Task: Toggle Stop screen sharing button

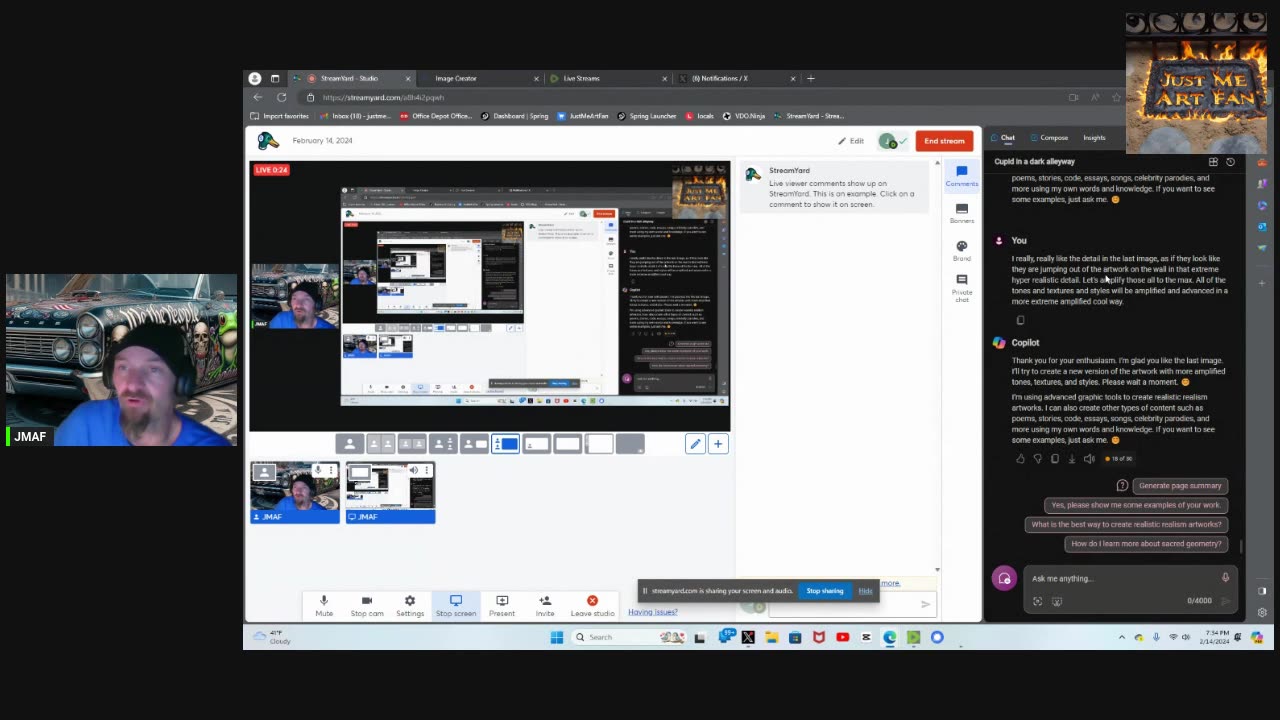Action: click(x=456, y=606)
